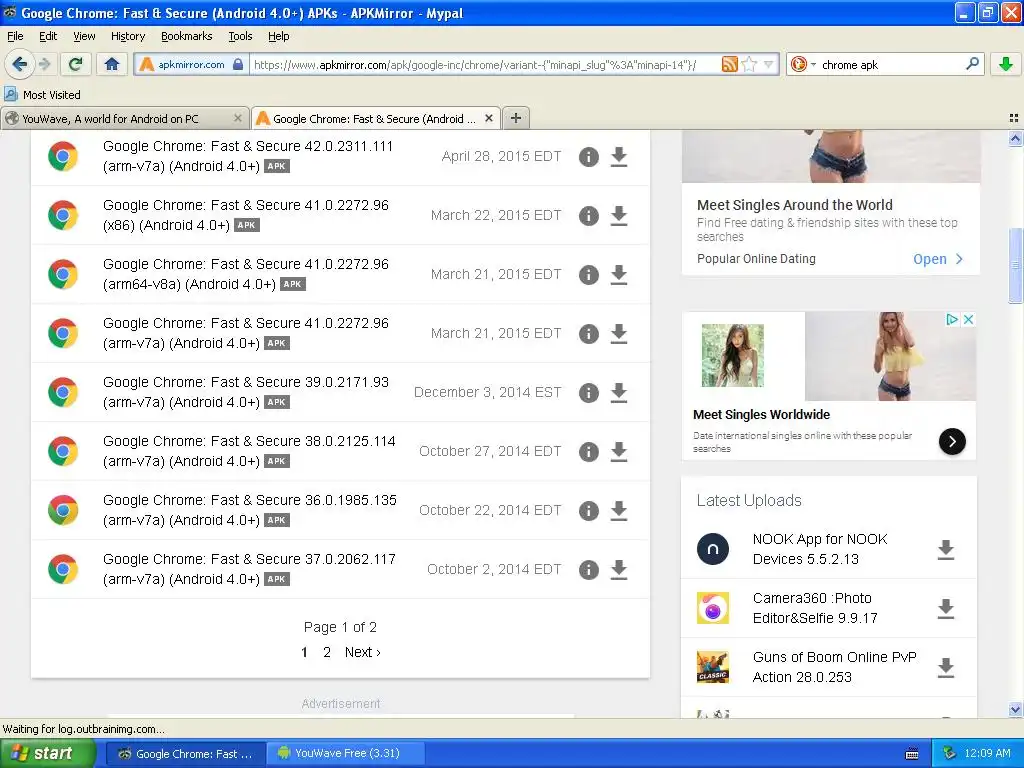This screenshot has width=1024, height=768.
Task: Show info for Chrome 41.0.2272.96 arm64-v8a
Action: click(x=588, y=275)
